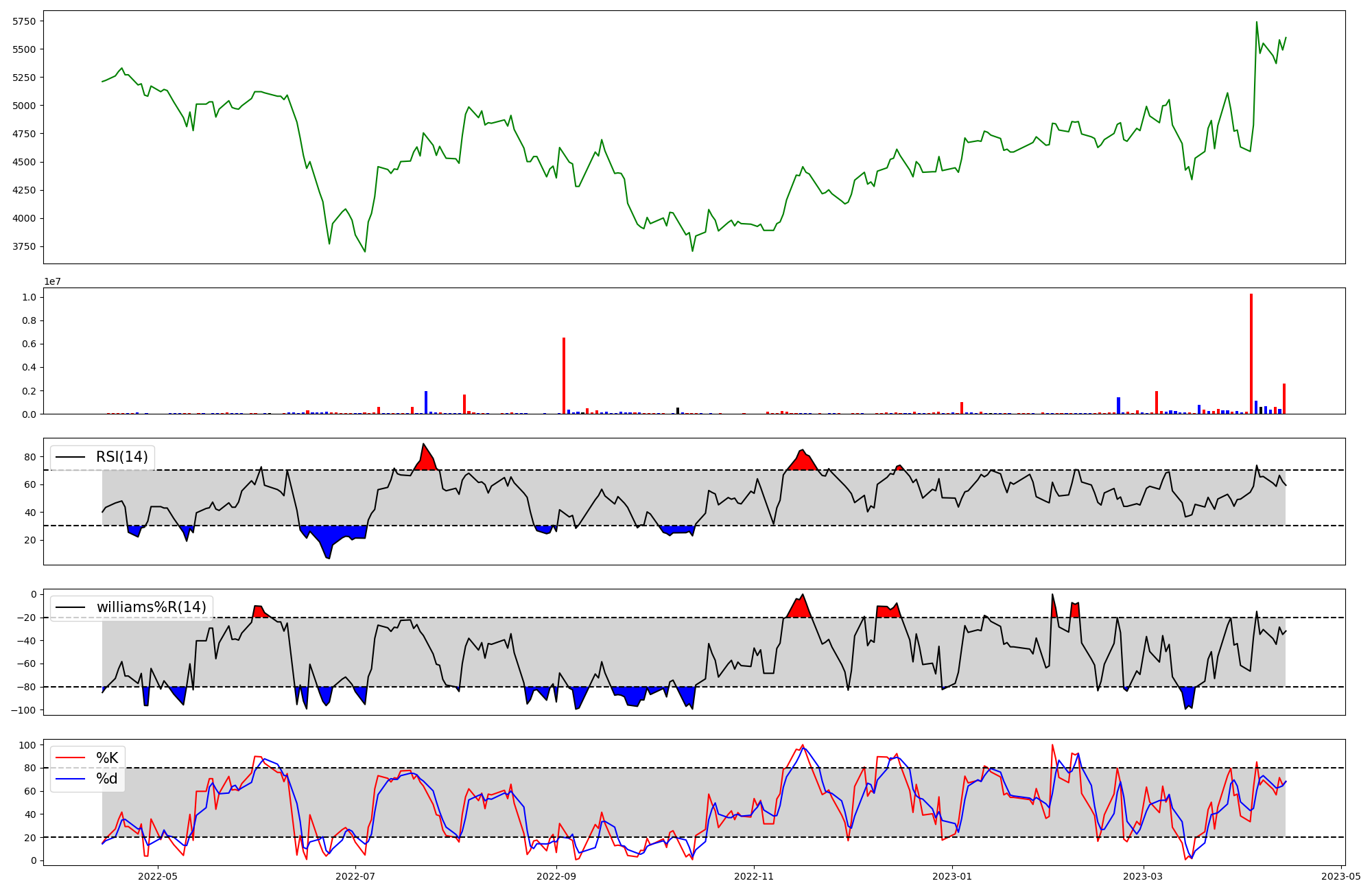Click the -100 Williams %R axis label
The height and width of the screenshot is (892, 1372).
tap(23, 709)
